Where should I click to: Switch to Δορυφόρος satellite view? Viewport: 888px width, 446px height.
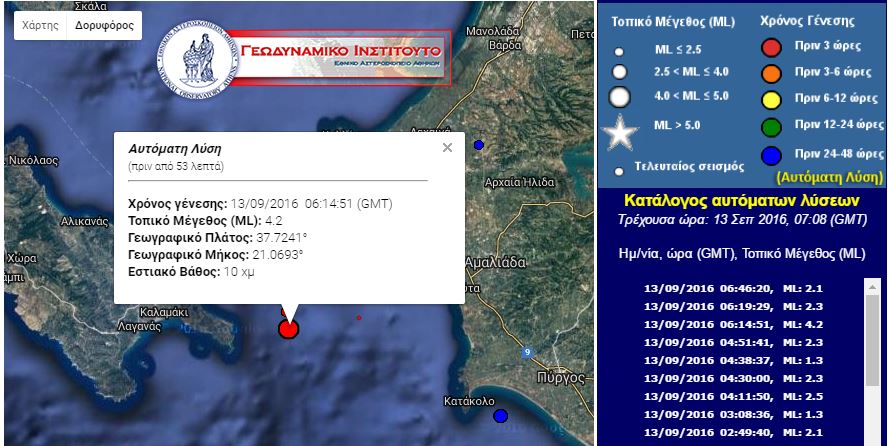(x=104, y=25)
